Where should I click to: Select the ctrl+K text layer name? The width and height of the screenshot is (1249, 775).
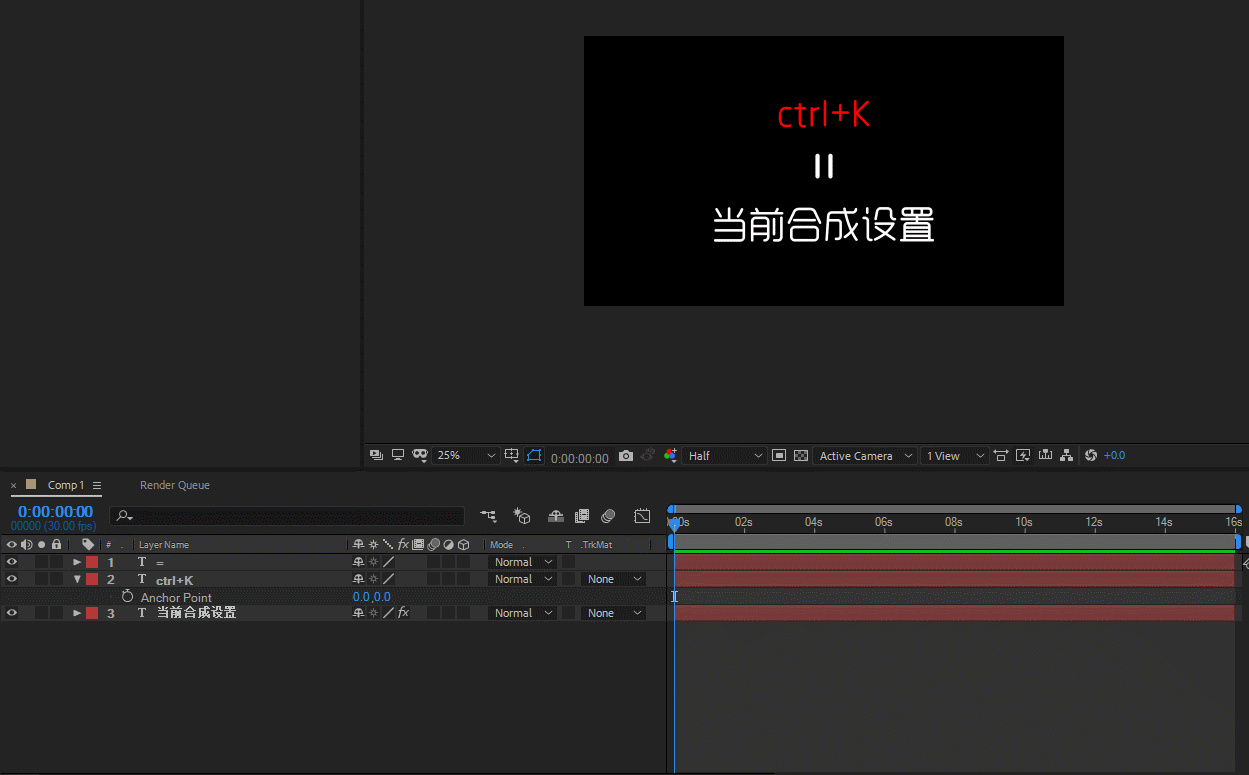pos(175,580)
